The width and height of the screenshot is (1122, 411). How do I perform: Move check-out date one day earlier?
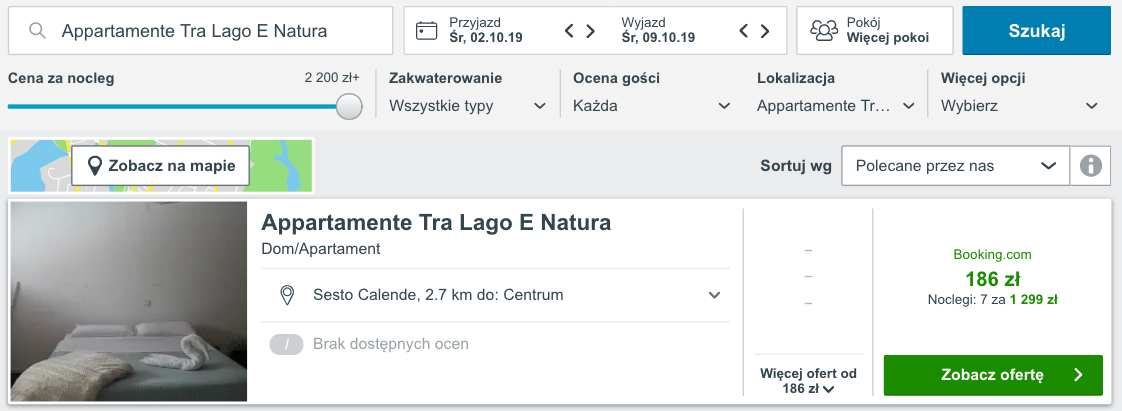745,31
